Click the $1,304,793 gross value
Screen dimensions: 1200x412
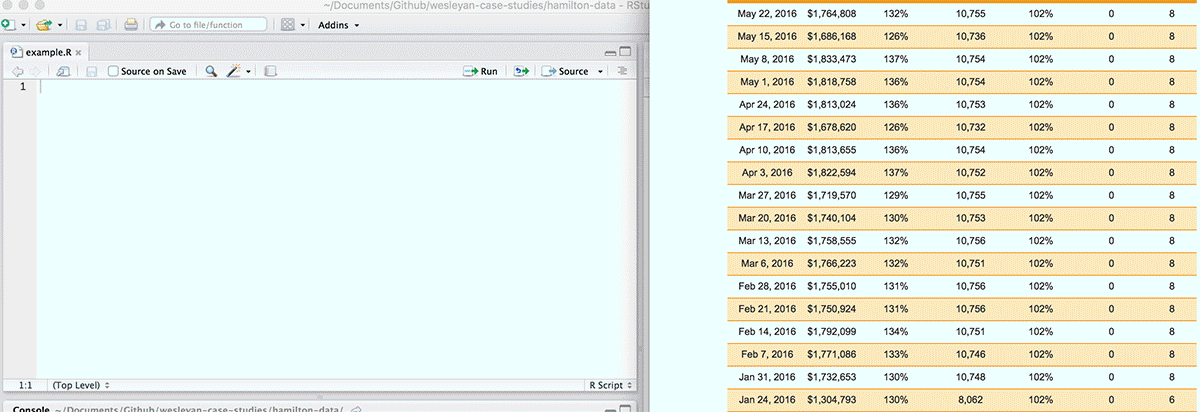point(831,400)
